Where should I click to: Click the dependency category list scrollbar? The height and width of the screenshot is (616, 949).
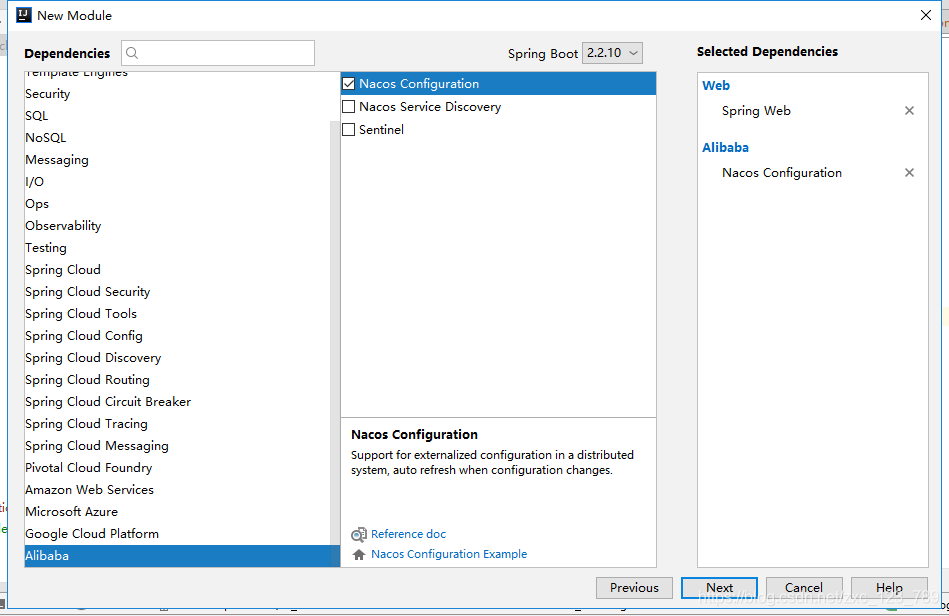pos(335,333)
